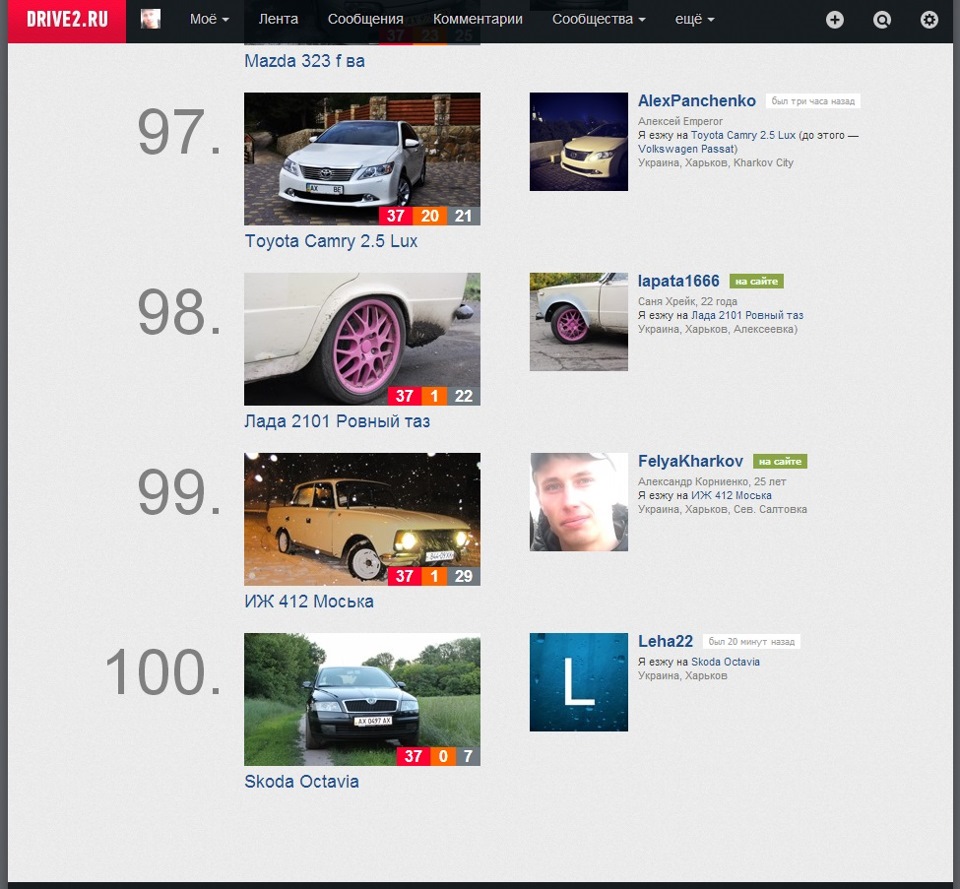The height and width of the screenshot is (889, 960).
Task: Click the gray 21 badge on Toyota Camry
Action: [463, 216]
